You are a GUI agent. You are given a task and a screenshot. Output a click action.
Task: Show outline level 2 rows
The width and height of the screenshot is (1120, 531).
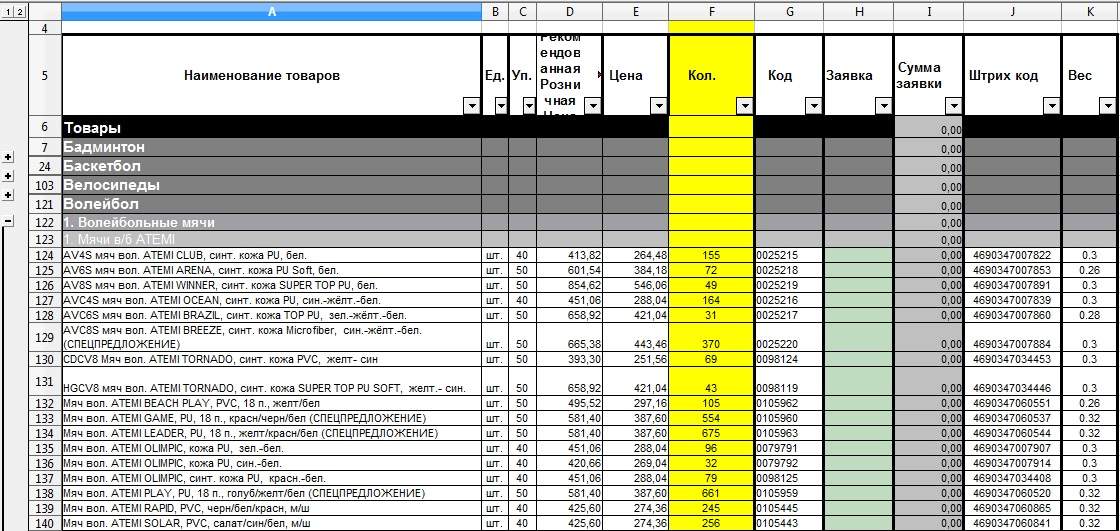pos(20,12)
